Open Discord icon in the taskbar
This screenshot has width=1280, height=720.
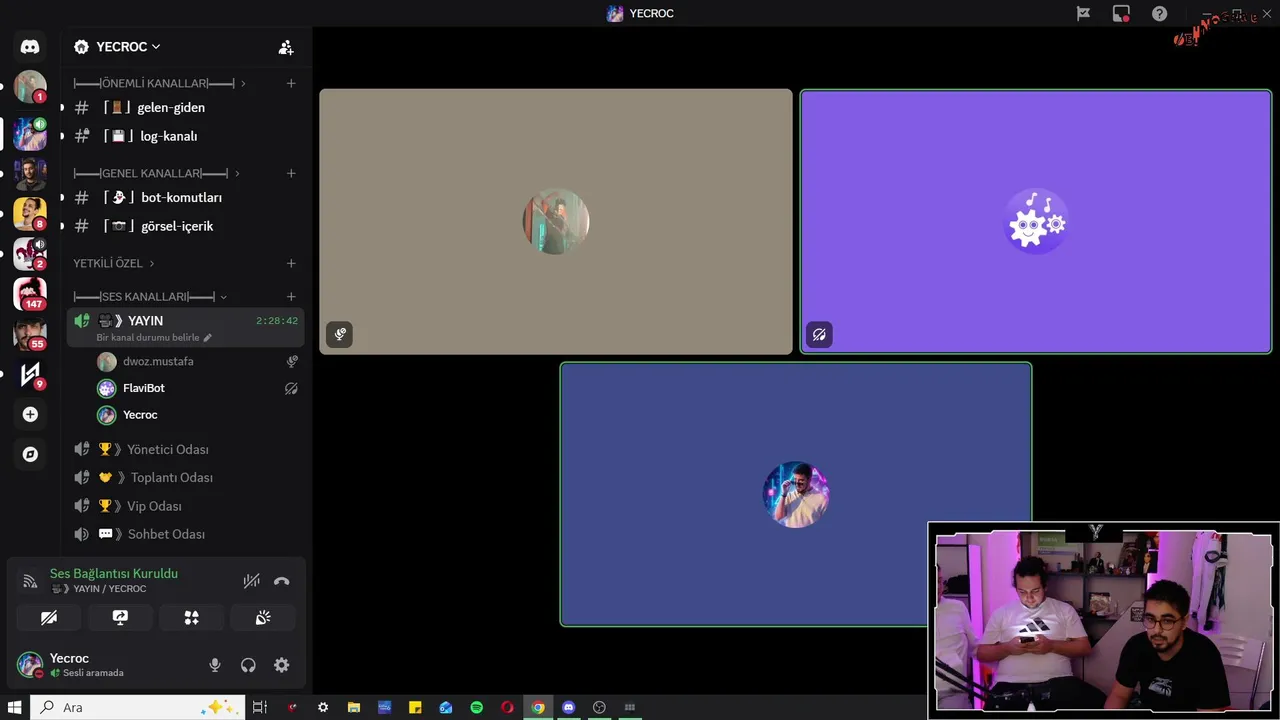(569, 707)
